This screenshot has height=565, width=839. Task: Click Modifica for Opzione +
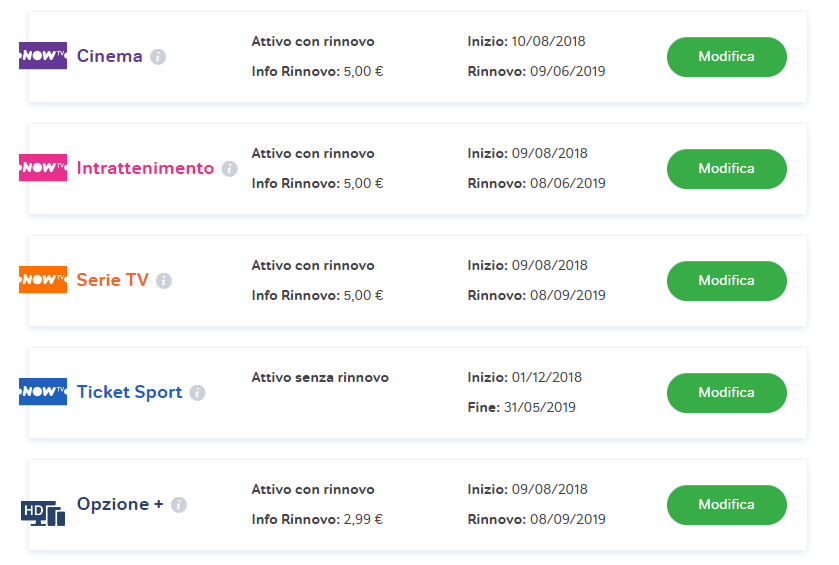point(727,505)
